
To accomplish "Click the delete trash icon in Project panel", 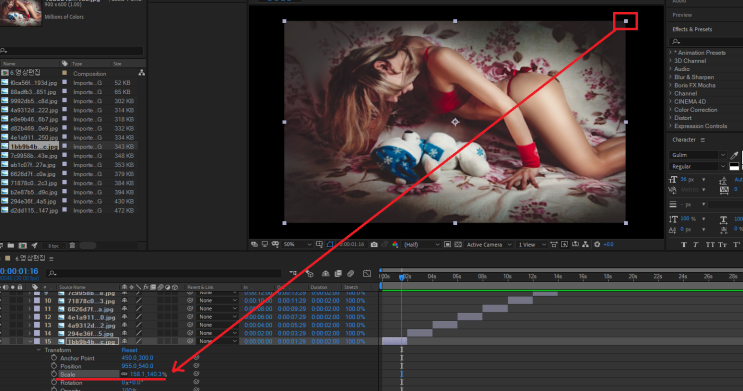I will coord(72,246).
